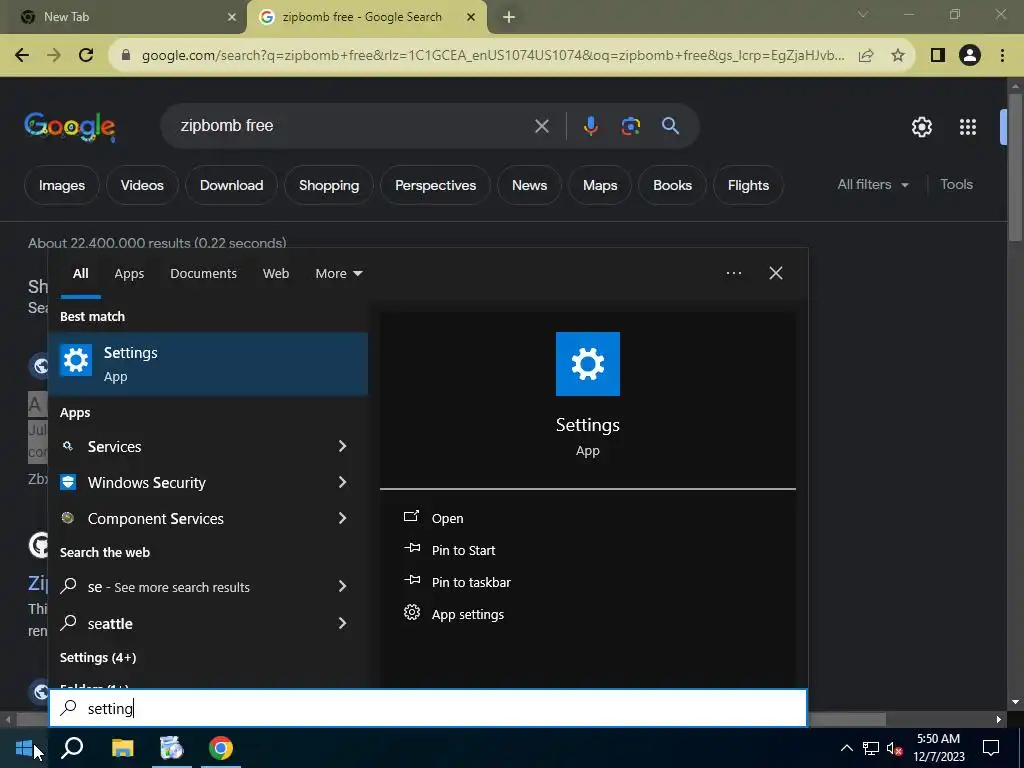Switch to the Web search tab

pyautogui.click(x=276, y=274)
